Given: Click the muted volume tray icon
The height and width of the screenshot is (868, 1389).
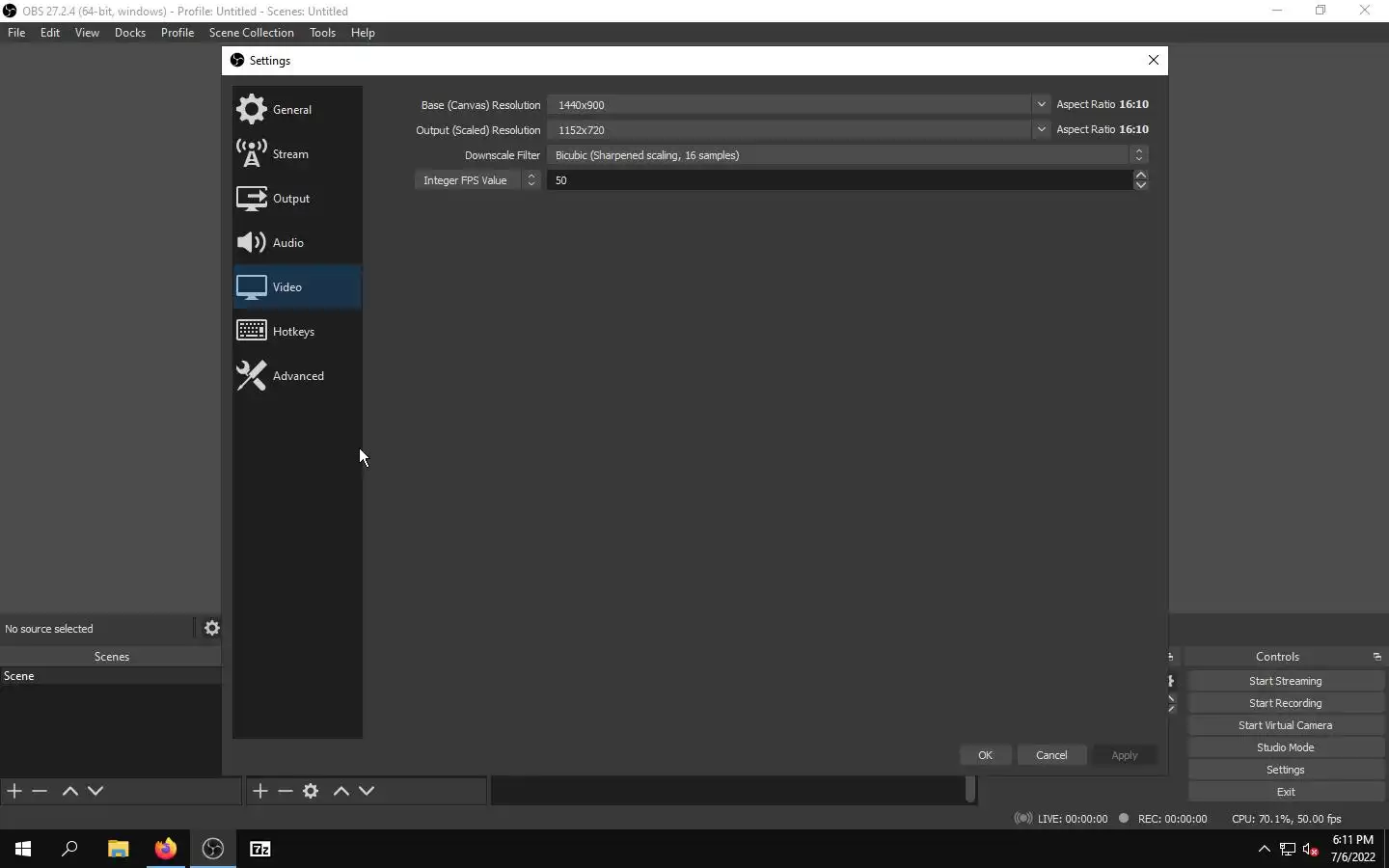Looking at the screenshot, I should (1311, 849).
